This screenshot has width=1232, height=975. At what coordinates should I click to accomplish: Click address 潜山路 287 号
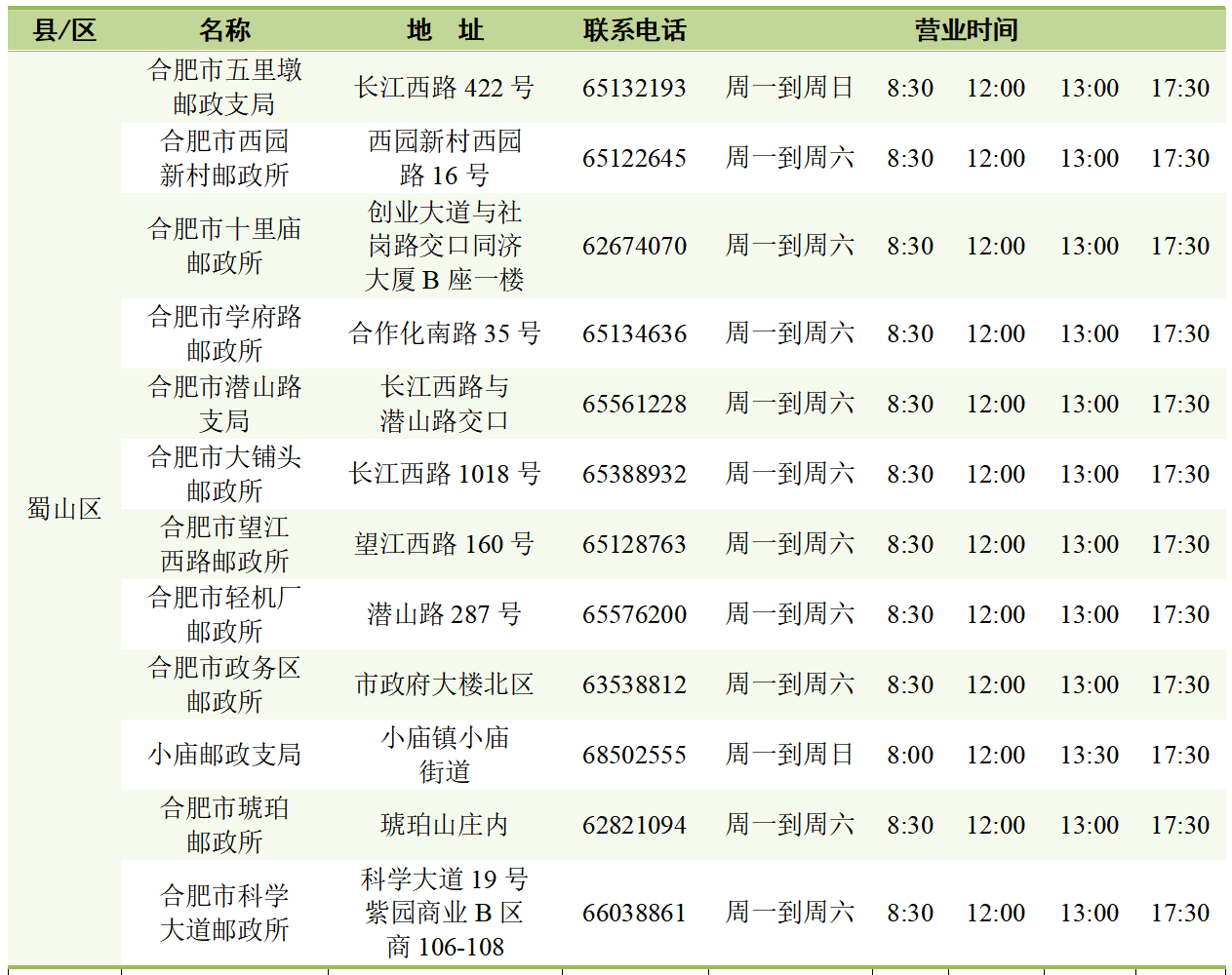[445, 614]
